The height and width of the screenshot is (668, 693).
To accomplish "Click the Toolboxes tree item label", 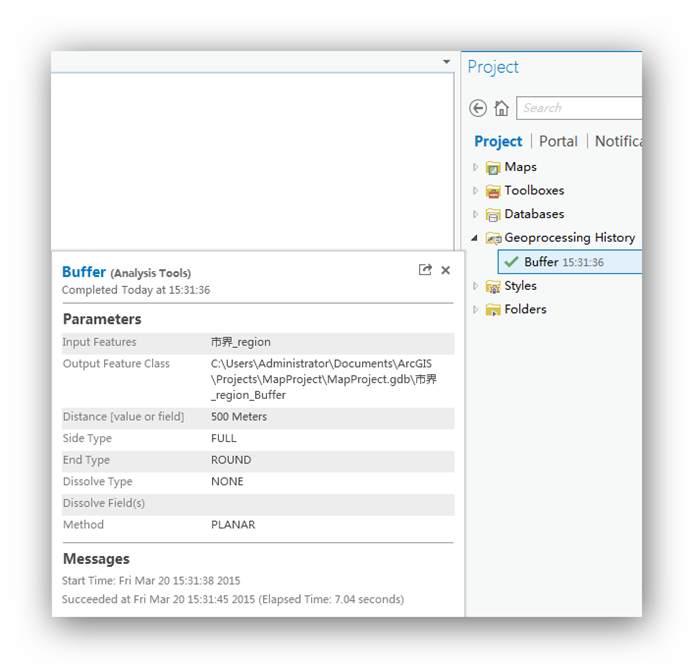I will [x=534, y=191].
